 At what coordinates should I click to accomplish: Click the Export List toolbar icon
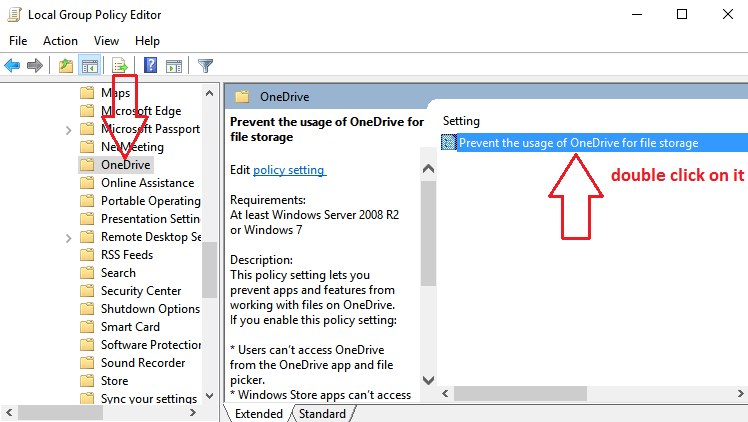pos(120,65)
